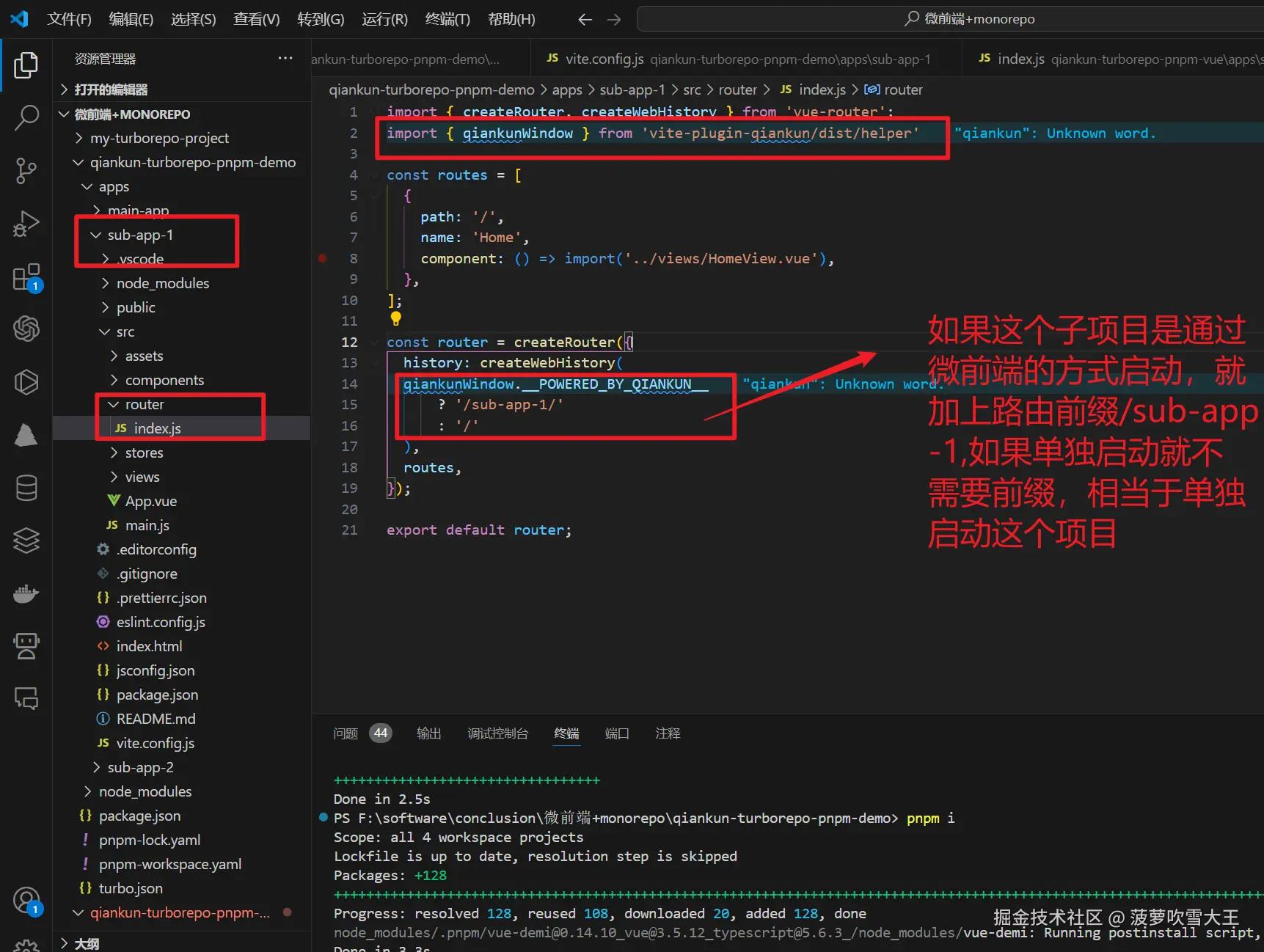Open the 终端(T) menu
The image size is (1264, 952).
click(x=447, y=19)
